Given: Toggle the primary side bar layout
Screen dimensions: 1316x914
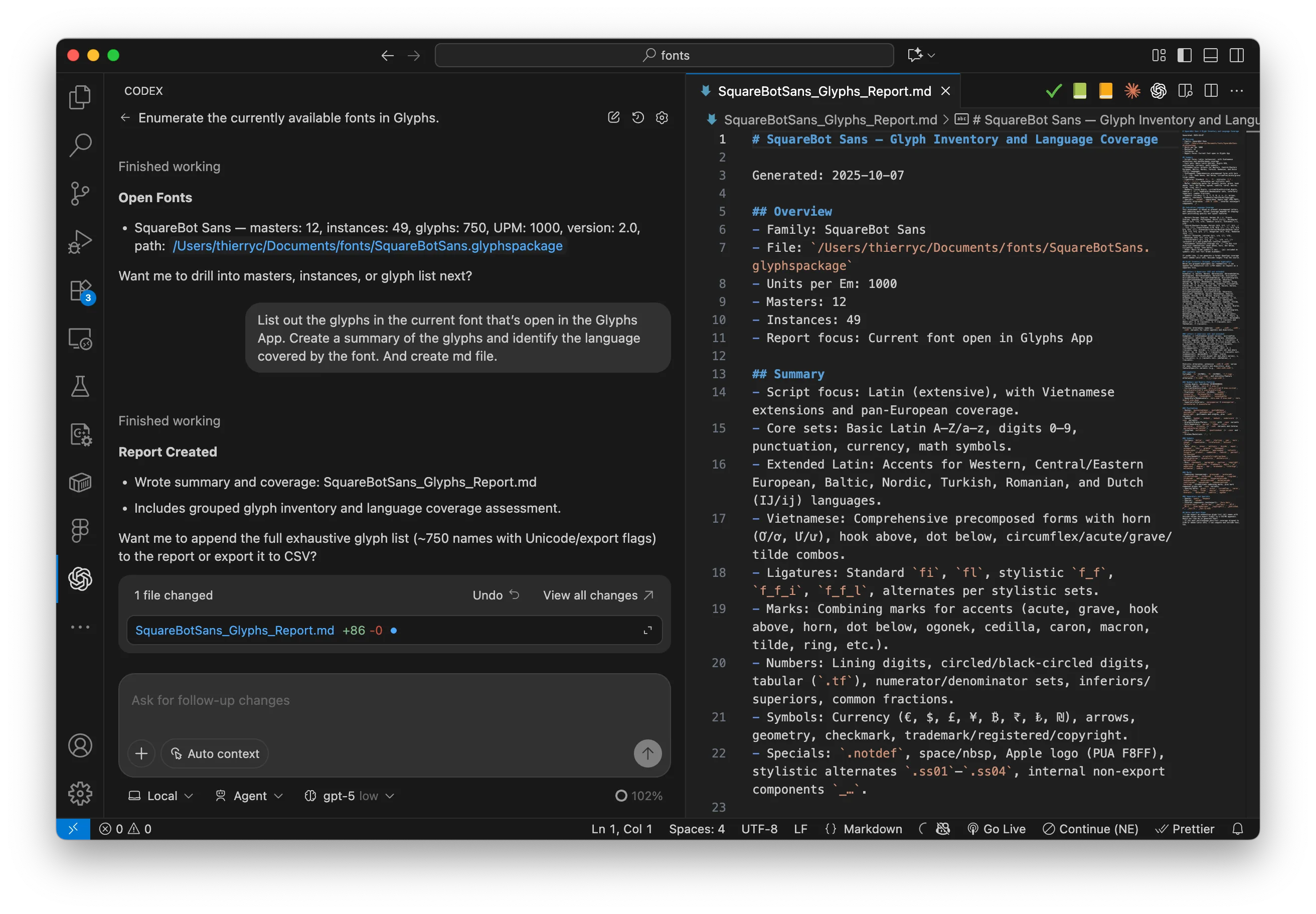Looking at the screenshot, I should coord(1184,55).
